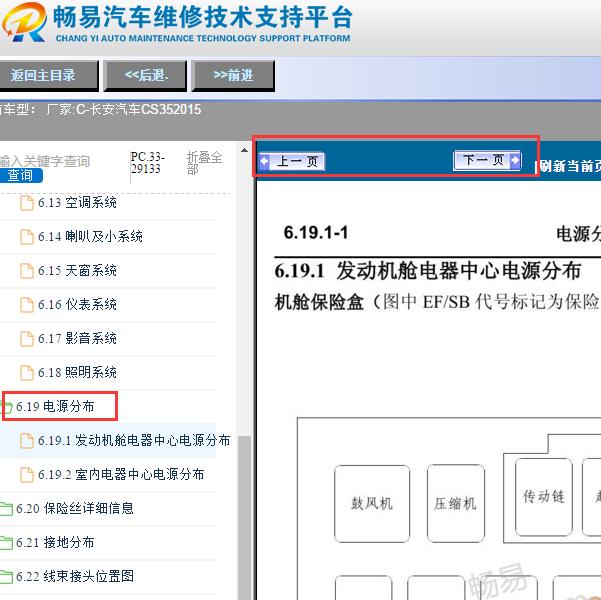Click the 畅易 platform logo icon

coord(25,21)
